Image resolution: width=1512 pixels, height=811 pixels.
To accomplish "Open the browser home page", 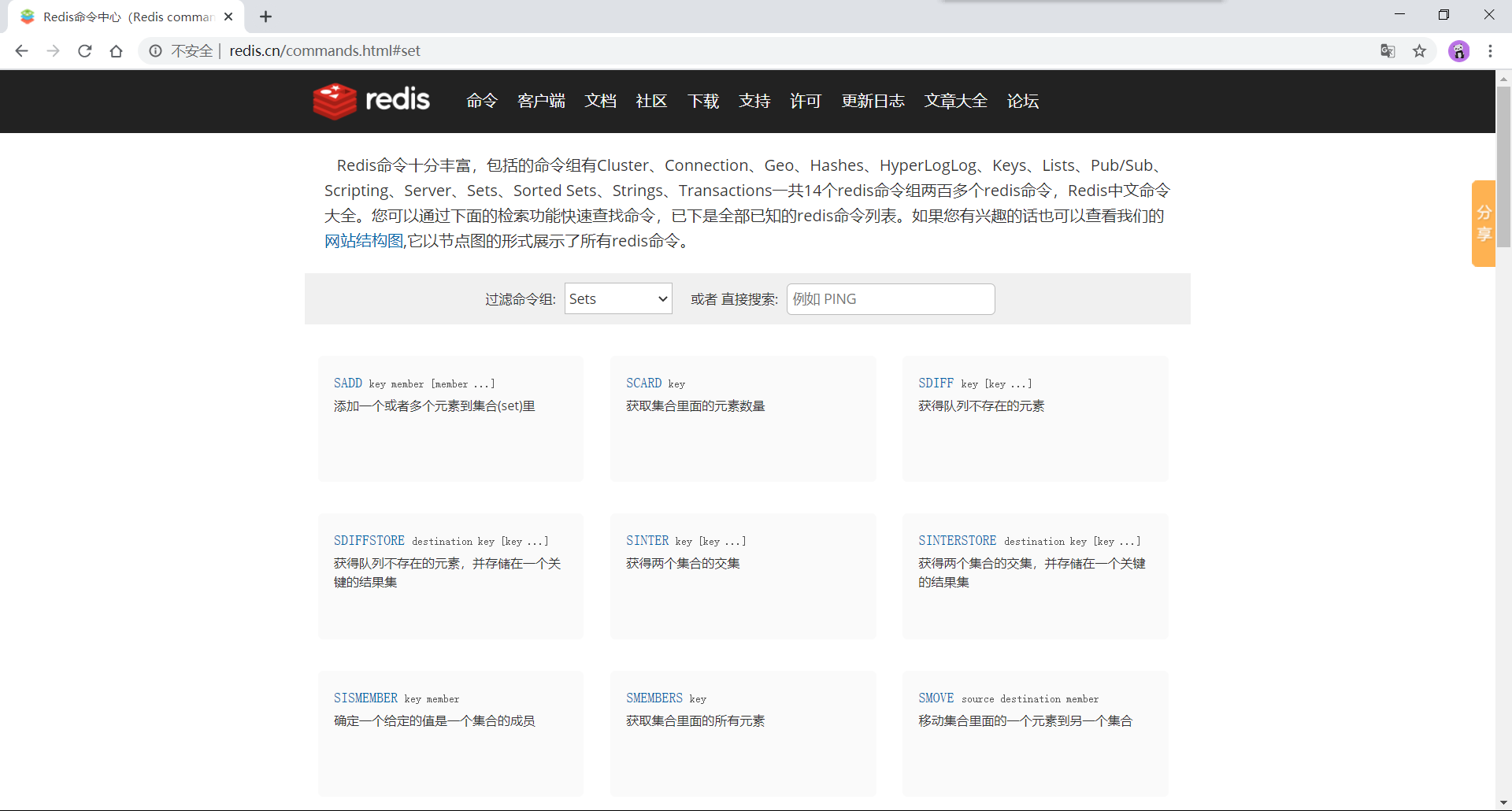I will tap(116, 51).
